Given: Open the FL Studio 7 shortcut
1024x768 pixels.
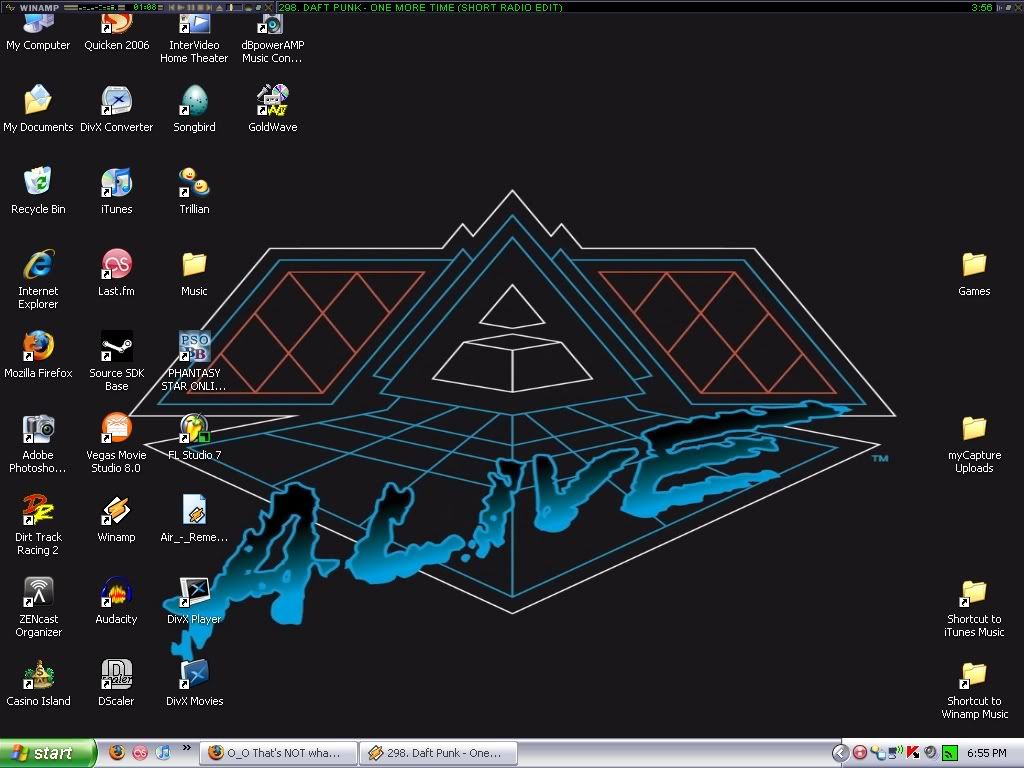Looking at the screenshot, I should [x=194, y=436].
